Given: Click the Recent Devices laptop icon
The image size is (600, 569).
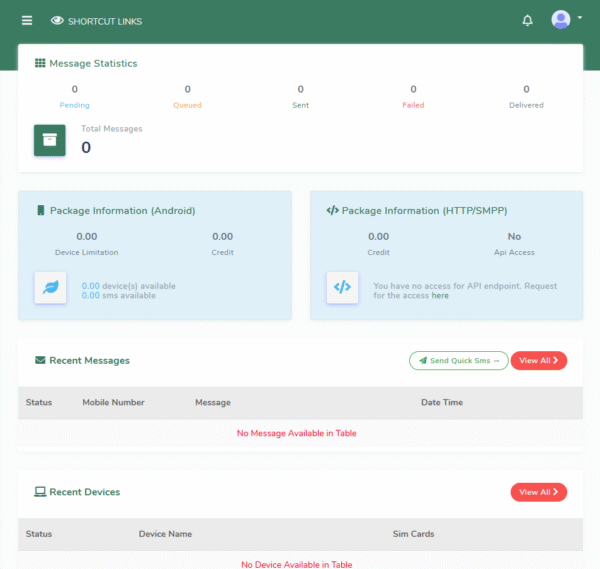Looking at the screenshot, I should pos(40,492).
